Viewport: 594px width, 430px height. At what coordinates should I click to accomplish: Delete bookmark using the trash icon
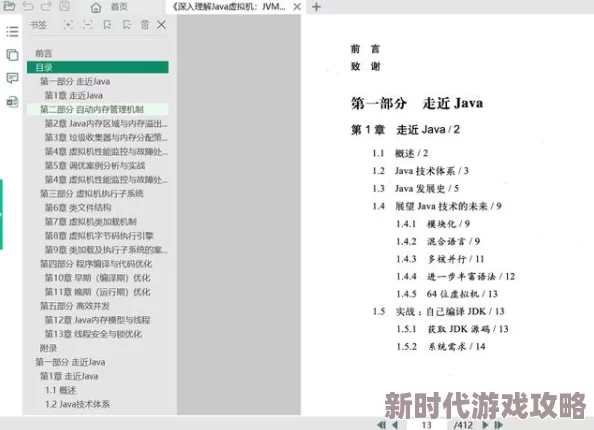[x=145, y=25]
